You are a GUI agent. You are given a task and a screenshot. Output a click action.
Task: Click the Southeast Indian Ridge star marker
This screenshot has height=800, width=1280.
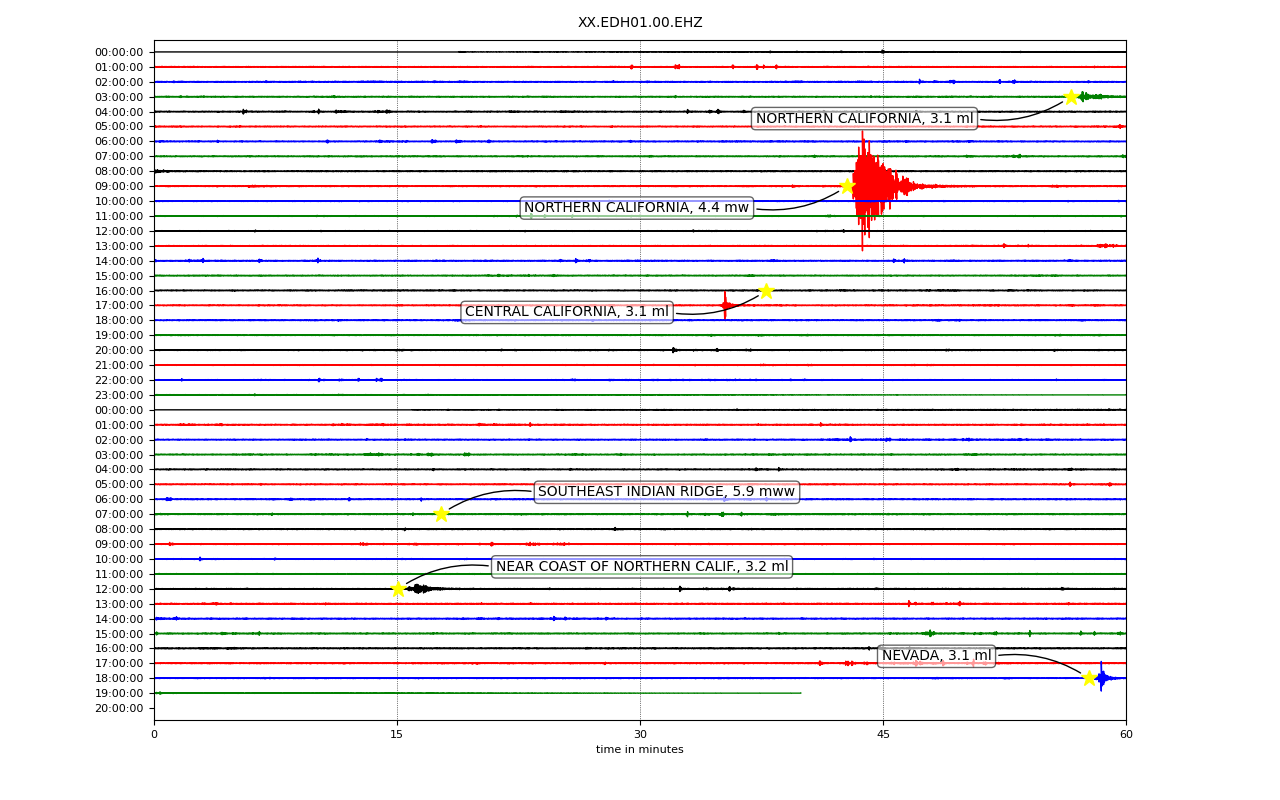(x=441, y=514)
